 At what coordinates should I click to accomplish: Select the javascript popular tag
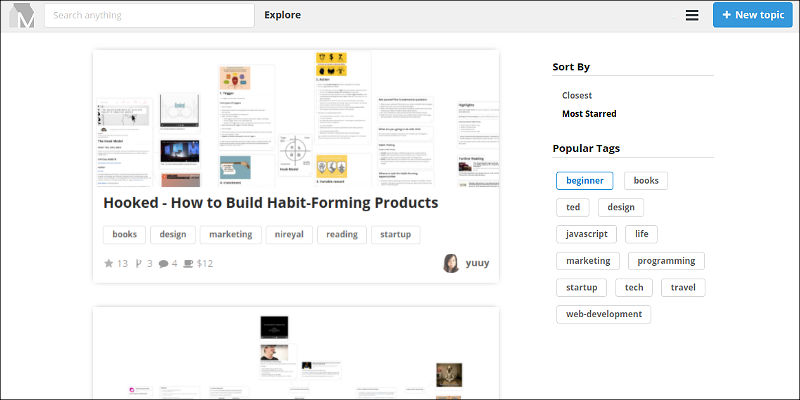tap(587, 234)
